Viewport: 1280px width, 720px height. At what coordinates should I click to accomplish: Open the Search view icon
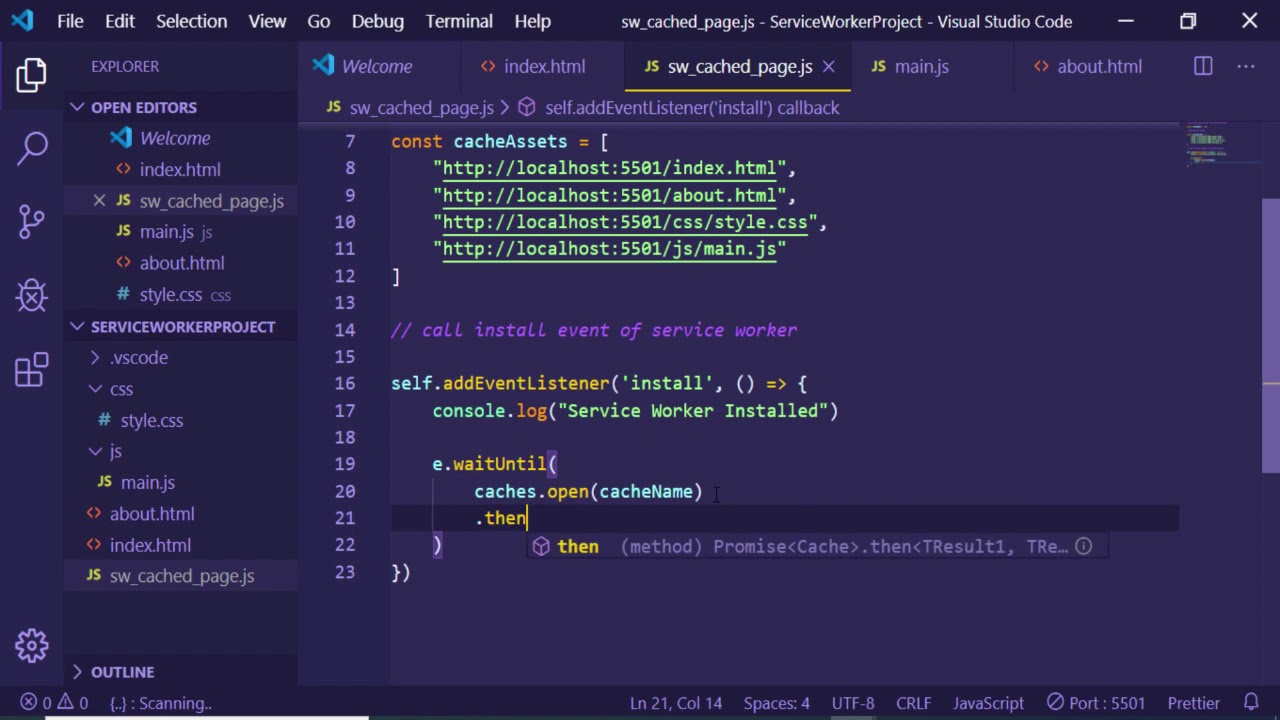point(32,148)
